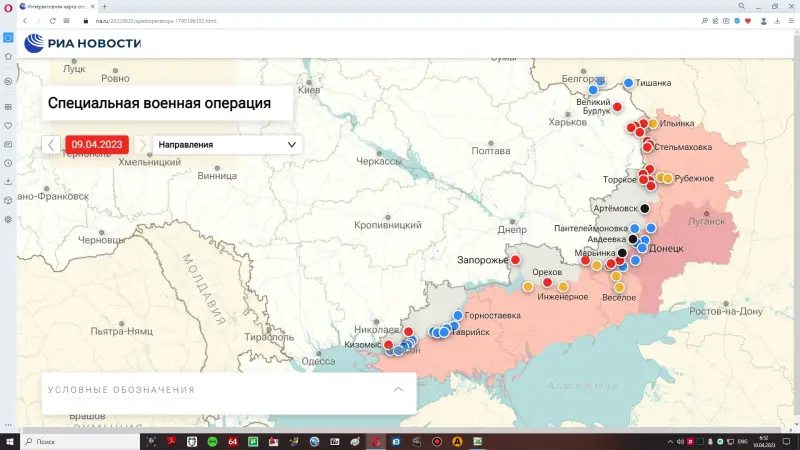This screenshot has width=800, height=450.
Task: Close the current browser tab
Action: (x=92, y=7)
